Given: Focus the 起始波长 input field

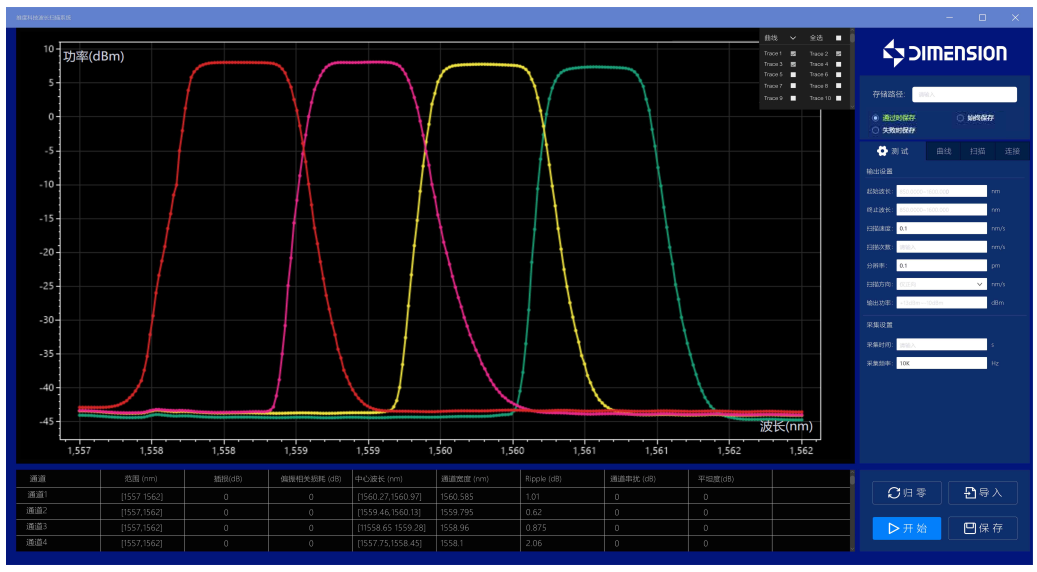Looking at the screenshot, I should [941, 190].
